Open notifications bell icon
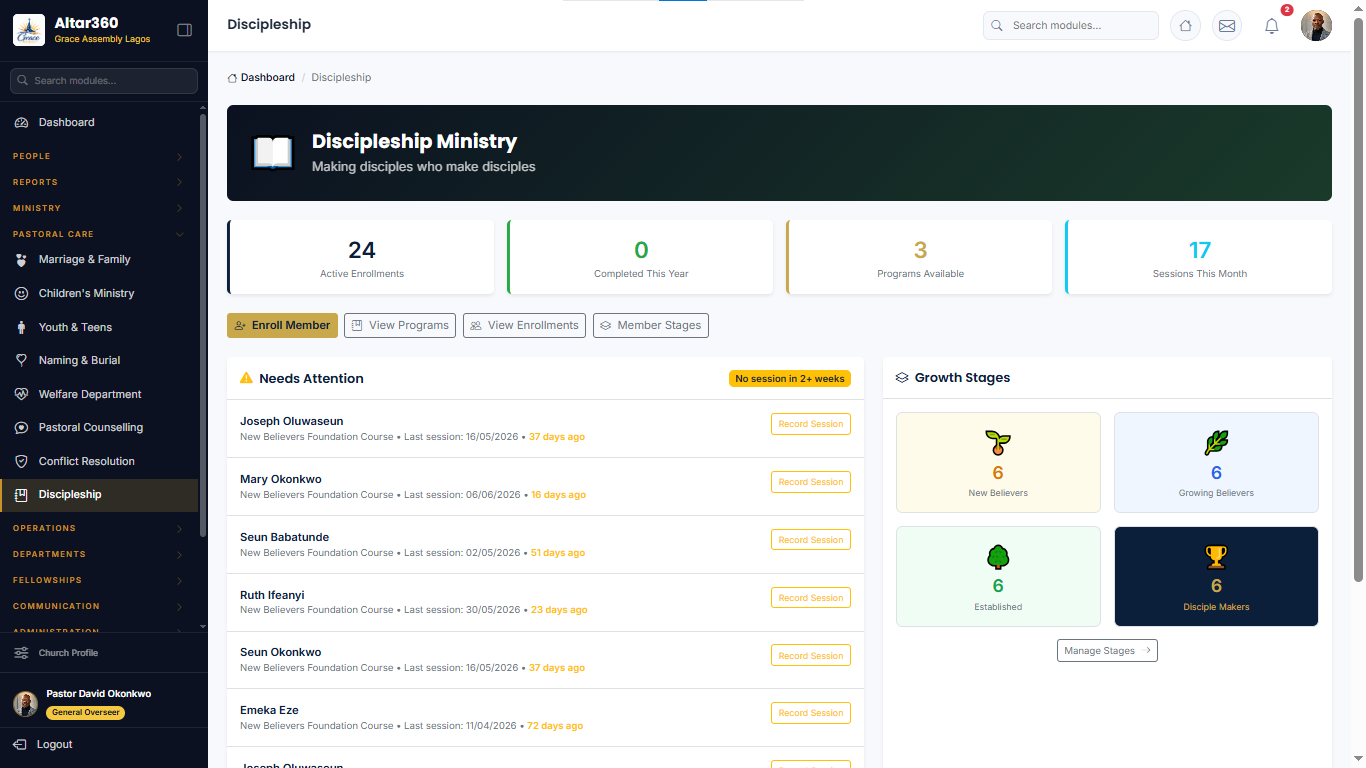This screenshot has width=1366, height=768. 1272,26
